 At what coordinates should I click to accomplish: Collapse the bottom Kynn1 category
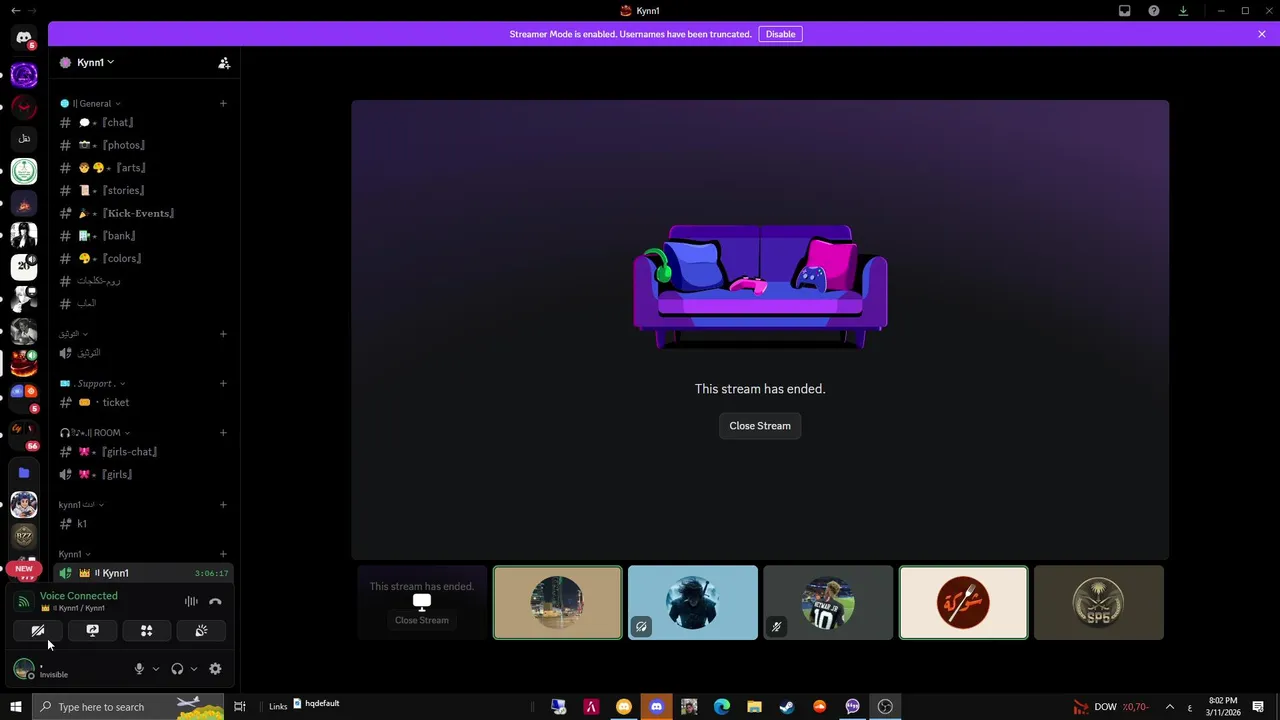(75, 554)
